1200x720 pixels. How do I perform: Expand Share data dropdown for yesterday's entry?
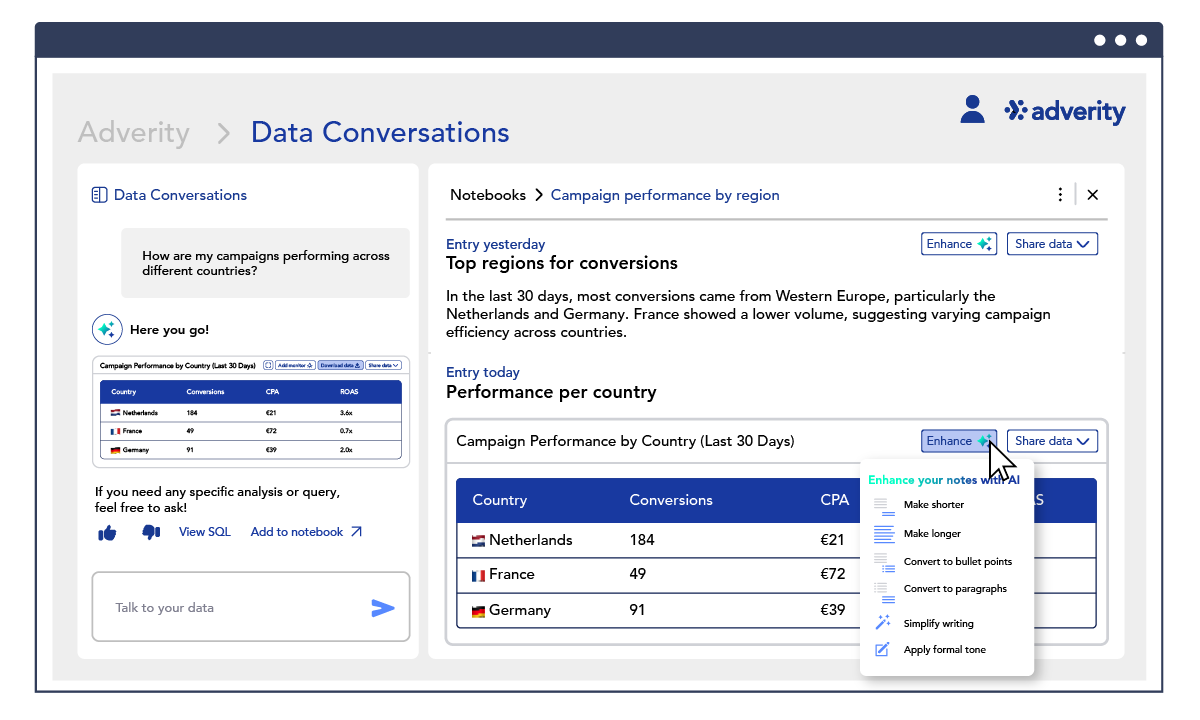(x=1052, y=244)
